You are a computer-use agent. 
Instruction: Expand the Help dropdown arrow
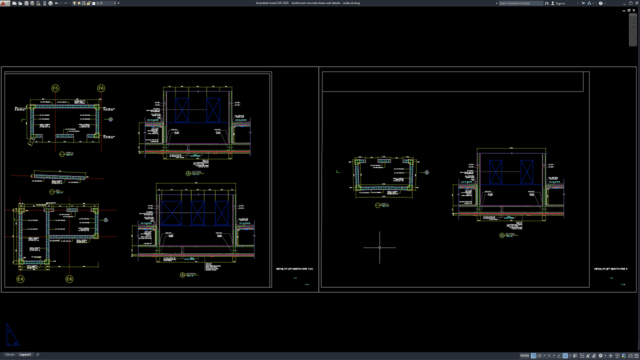click(x=605, y=3)
